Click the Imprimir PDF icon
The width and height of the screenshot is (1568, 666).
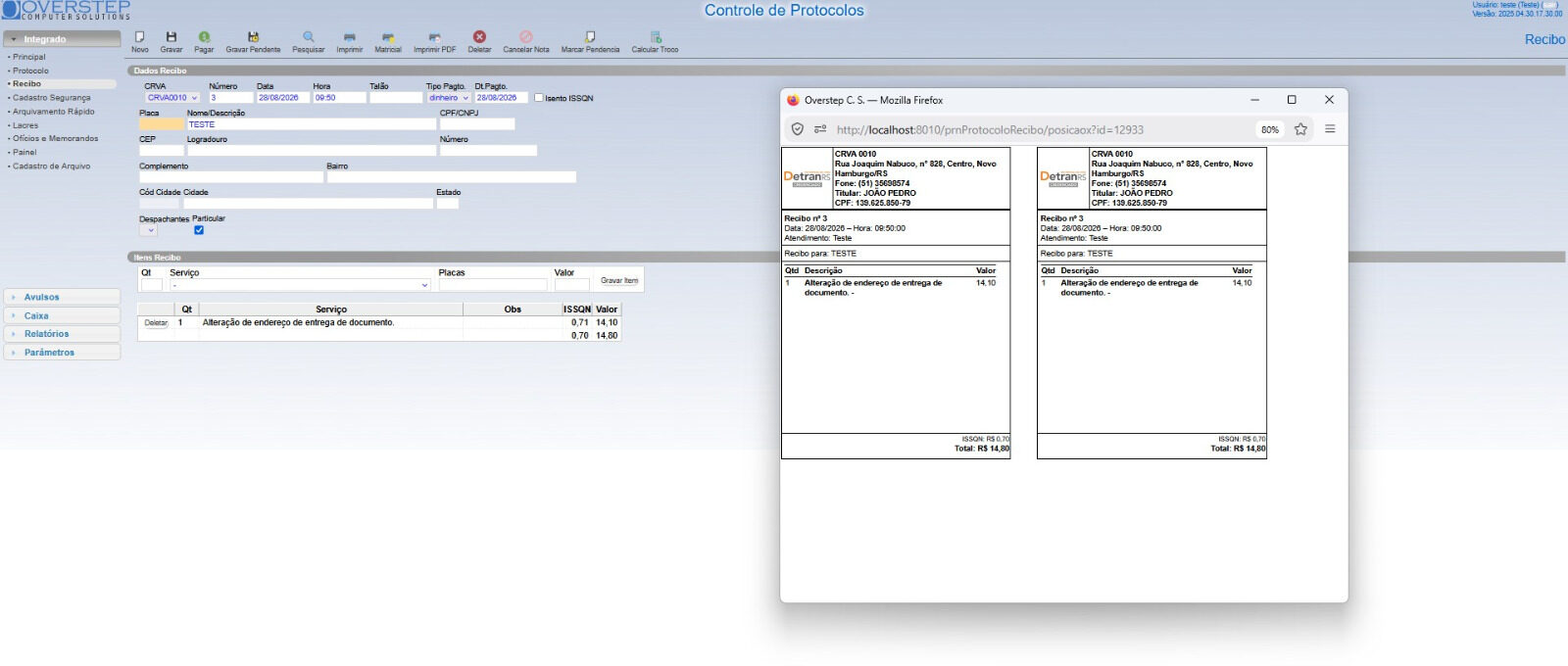click(x=434, y=37)
